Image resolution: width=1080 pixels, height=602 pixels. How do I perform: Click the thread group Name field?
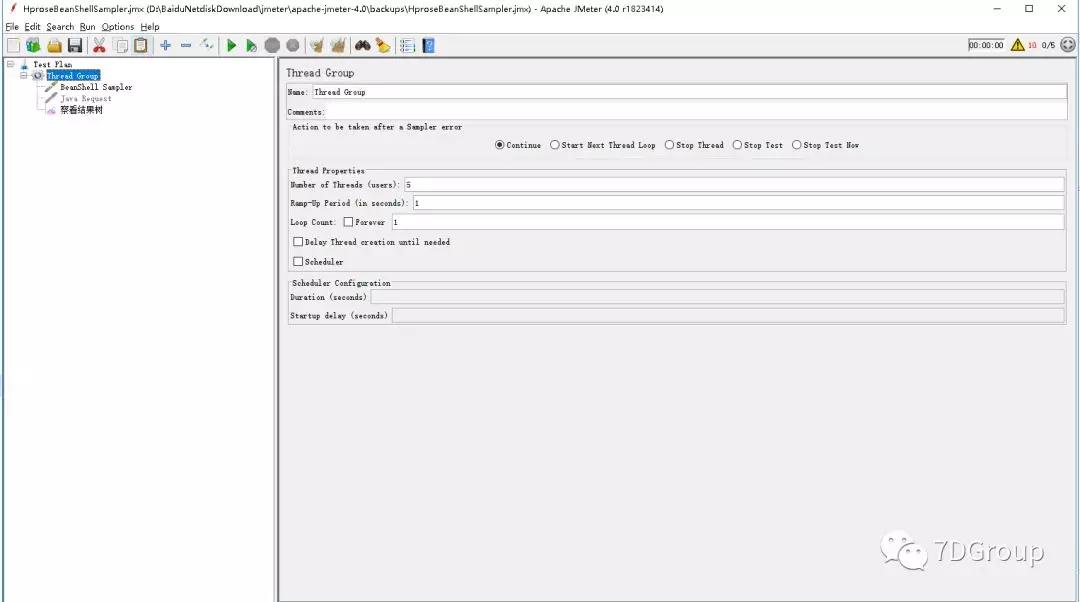pyautogui.click(x=689, y=92)
